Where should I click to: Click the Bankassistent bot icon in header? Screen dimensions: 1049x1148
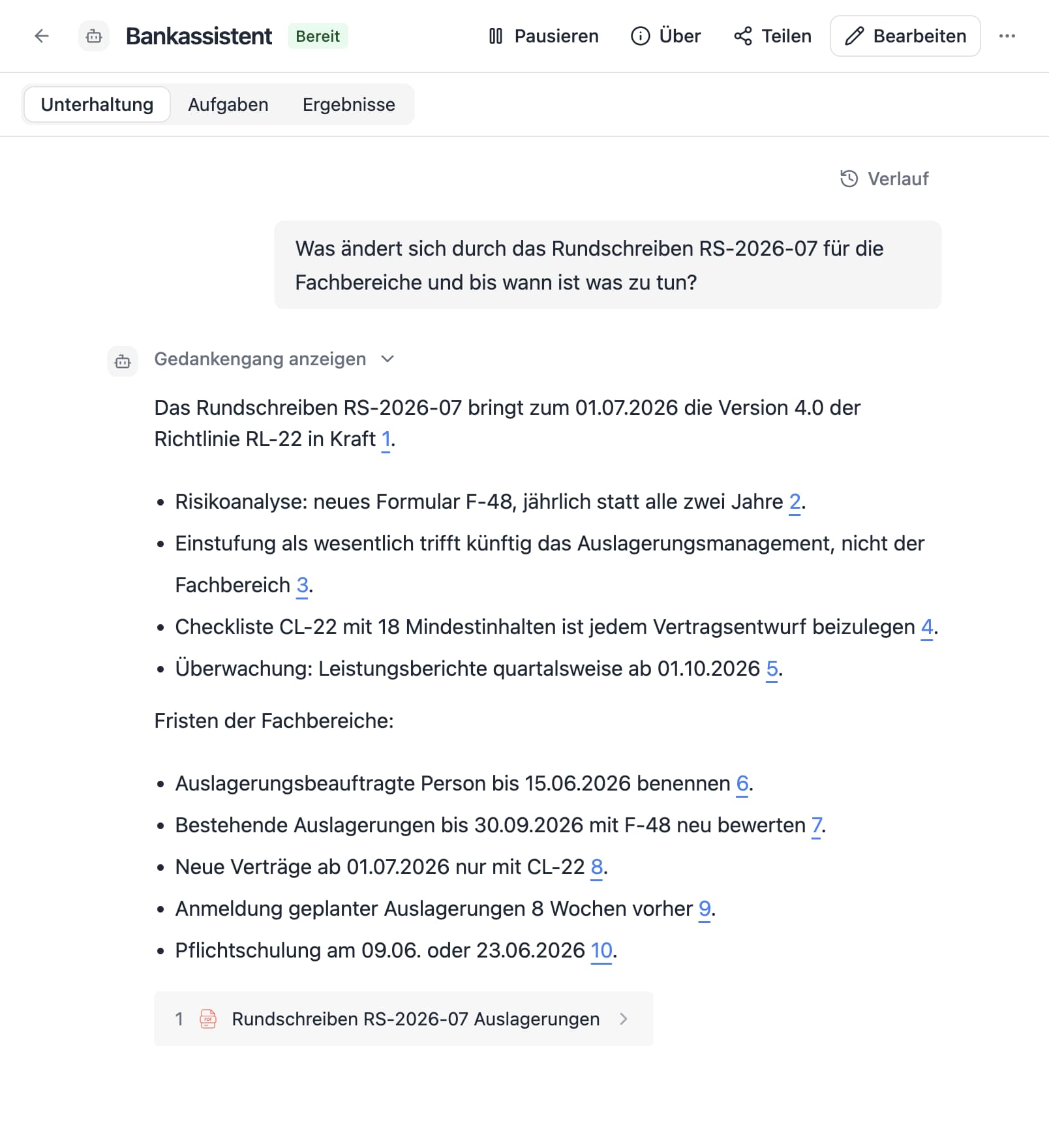point(94,36)
